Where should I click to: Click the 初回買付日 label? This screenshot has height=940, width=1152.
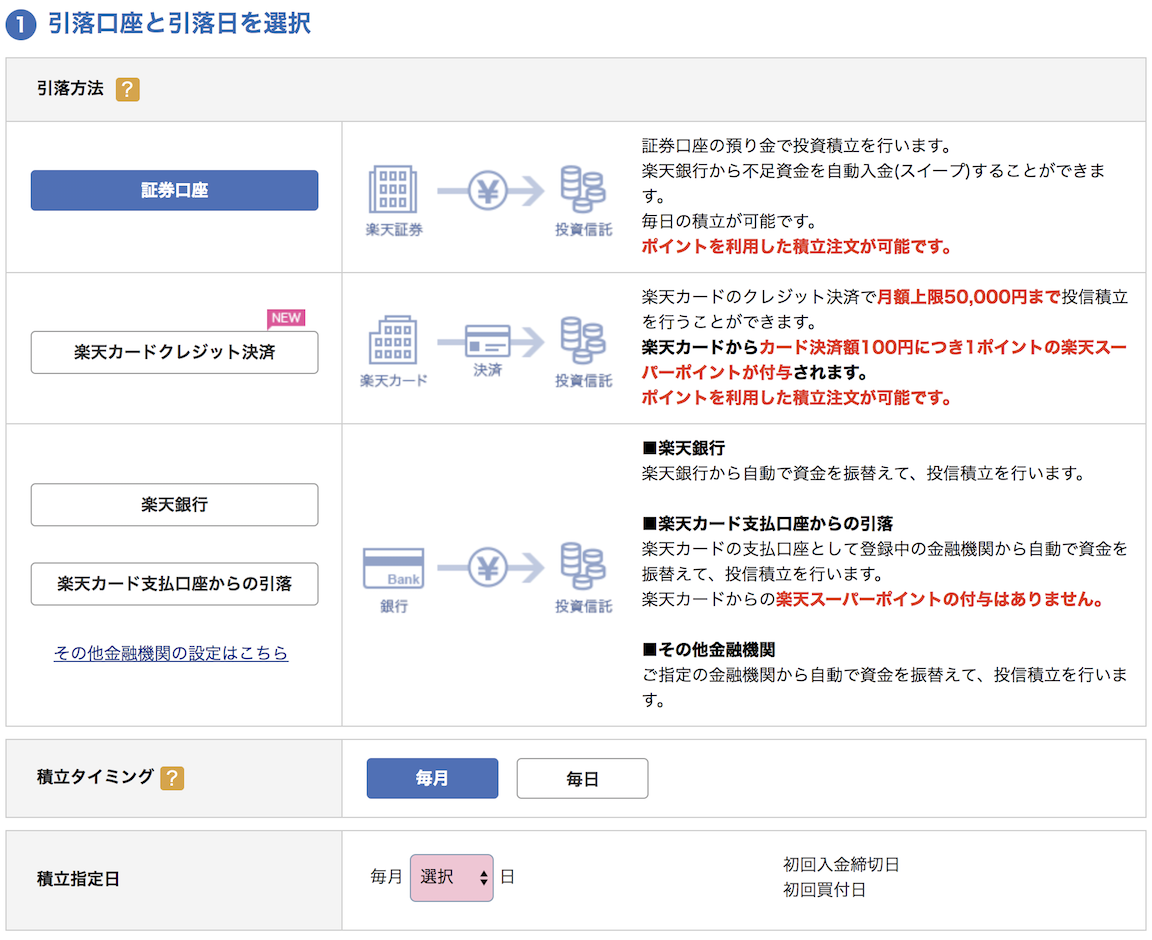click(x=824, y=890)
